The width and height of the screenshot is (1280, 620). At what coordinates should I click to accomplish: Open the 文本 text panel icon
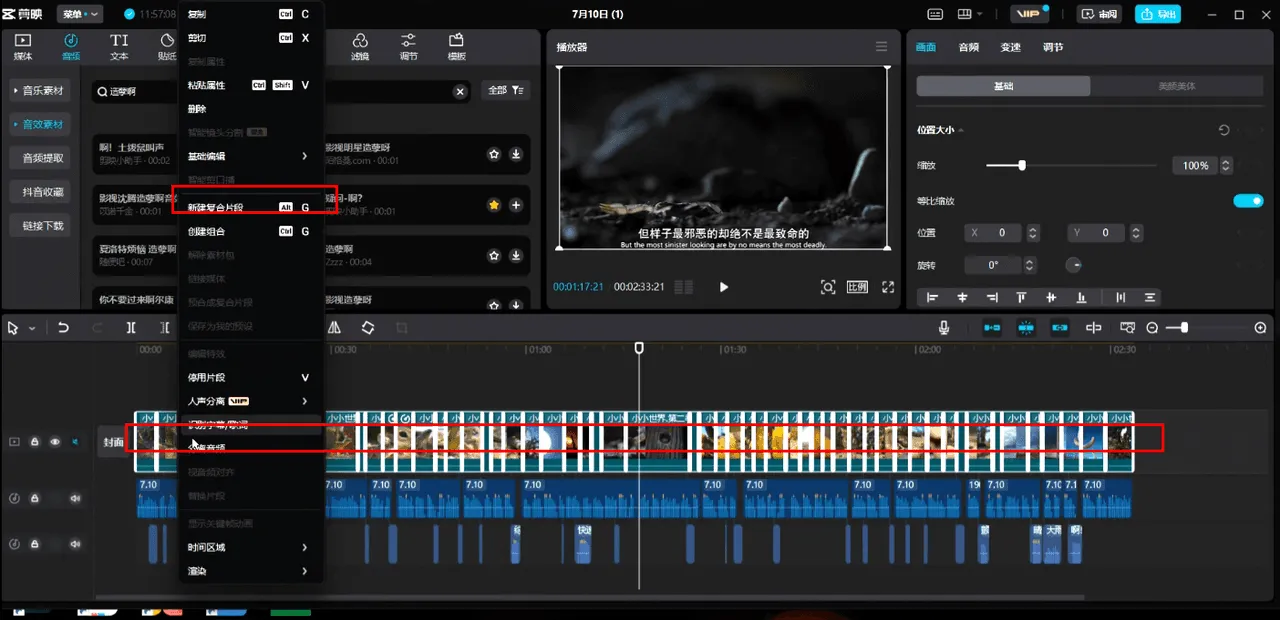coord(119,47)
